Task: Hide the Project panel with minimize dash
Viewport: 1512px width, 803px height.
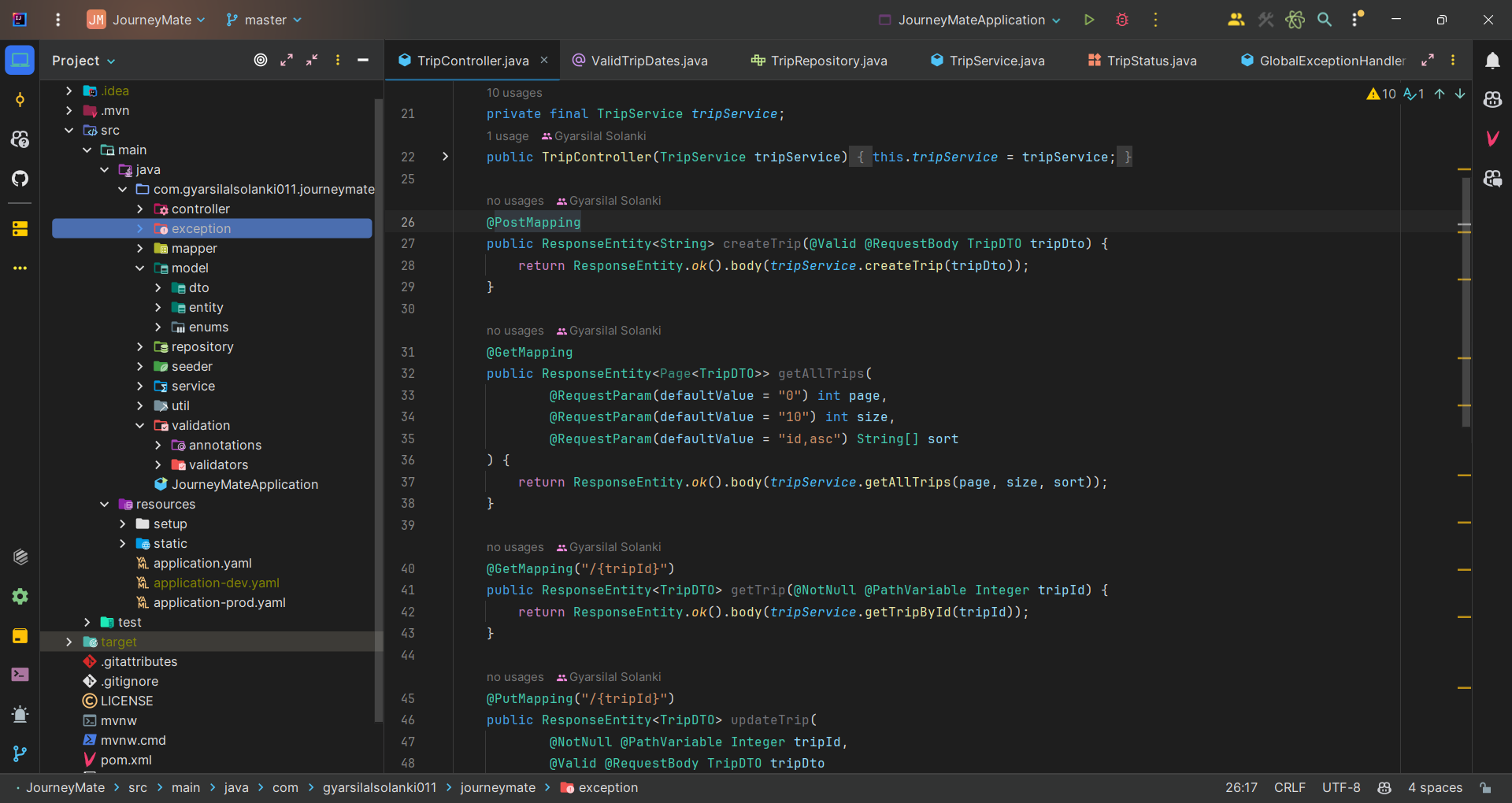Action: click(363, 61)
